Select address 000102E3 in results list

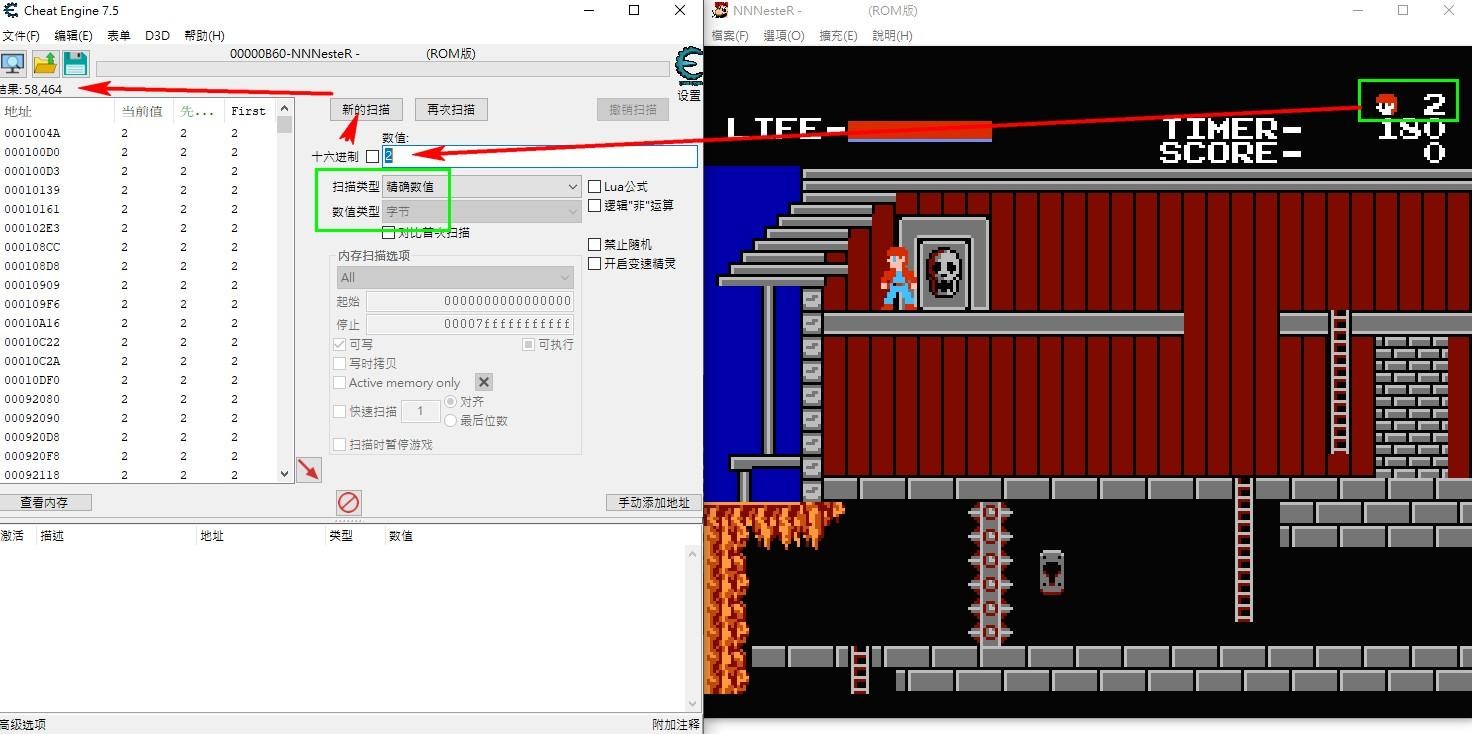pyautogui.click(x=138, y=228)
